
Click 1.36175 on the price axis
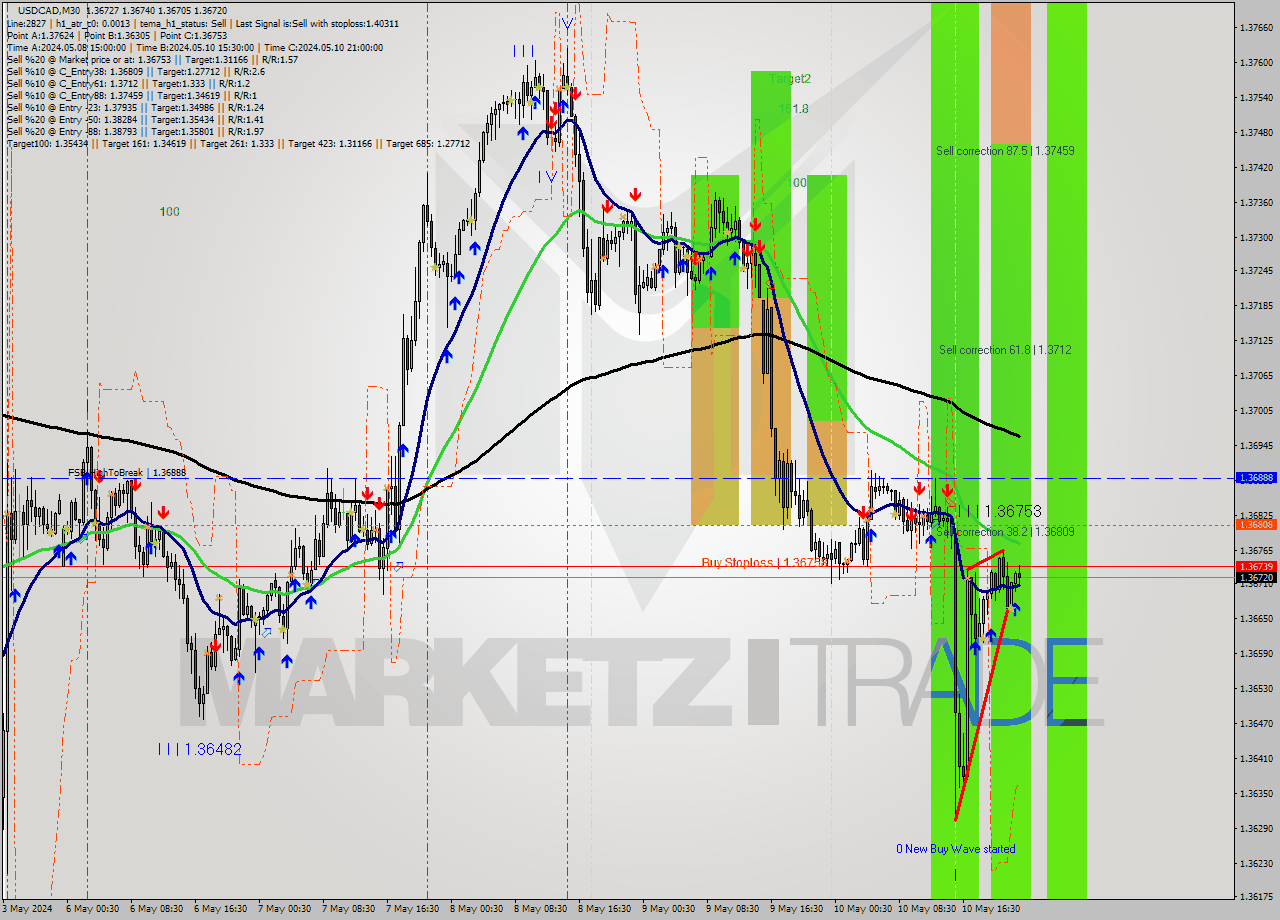pos(1256,897)
